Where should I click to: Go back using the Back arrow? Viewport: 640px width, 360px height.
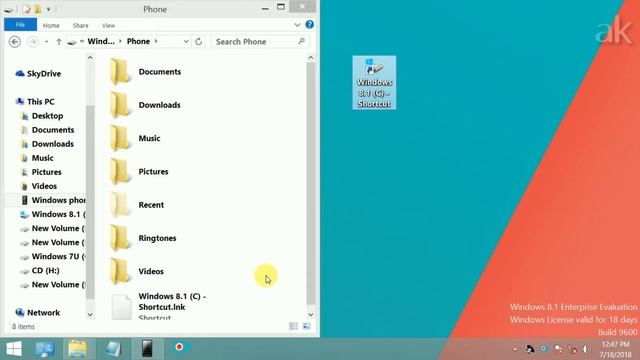click(15, 42)
